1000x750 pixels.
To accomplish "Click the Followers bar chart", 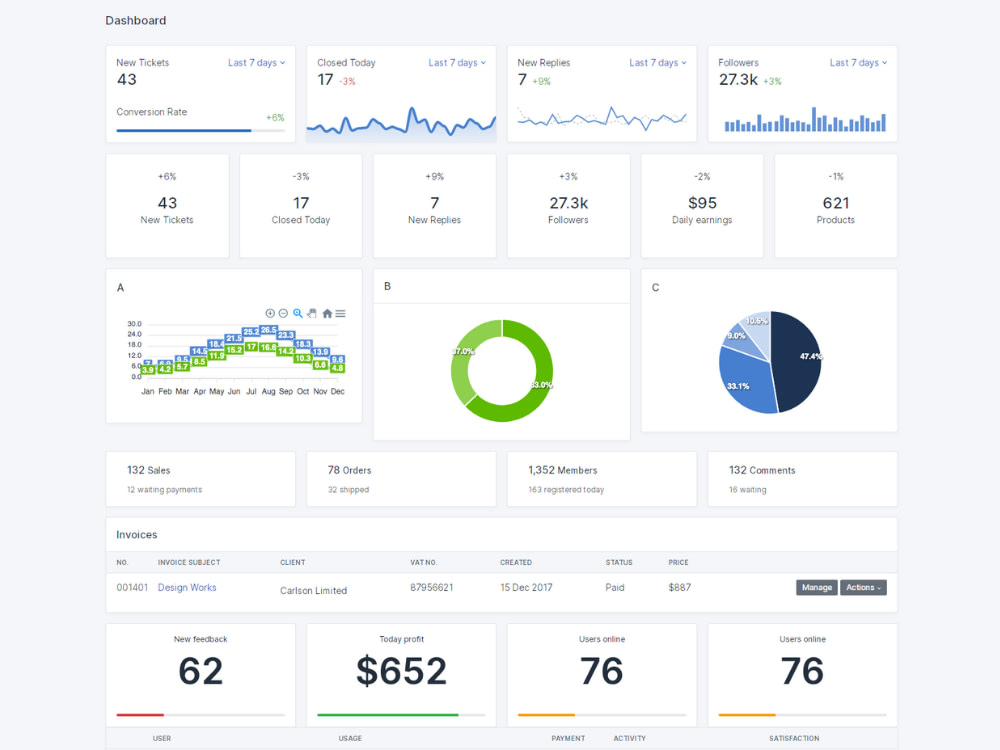I will (805, 119).
